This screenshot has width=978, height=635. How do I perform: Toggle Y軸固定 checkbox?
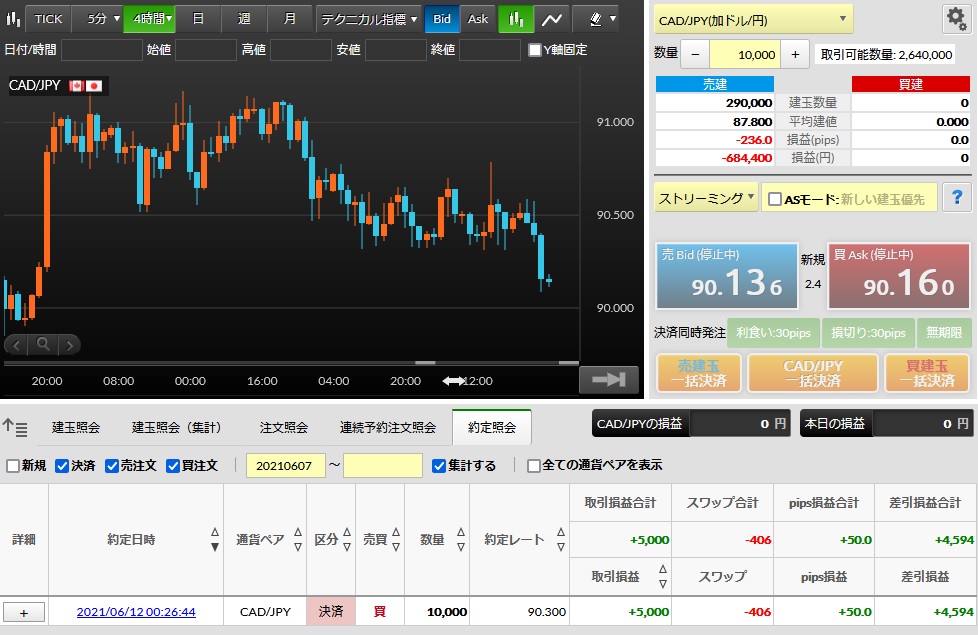(535, 50)
